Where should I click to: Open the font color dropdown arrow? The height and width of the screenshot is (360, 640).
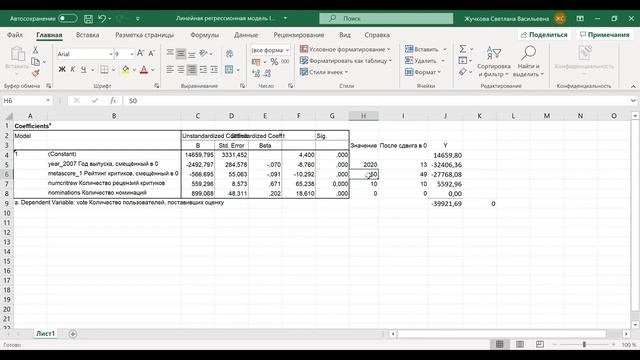point(153,70)
